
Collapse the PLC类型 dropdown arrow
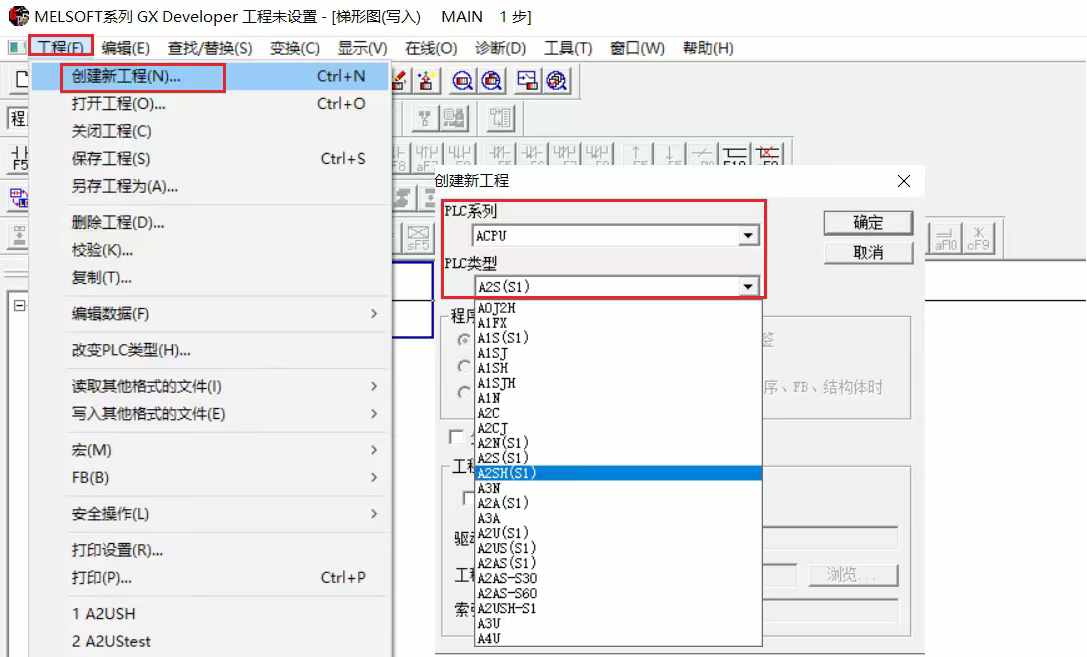coord(747,287)
